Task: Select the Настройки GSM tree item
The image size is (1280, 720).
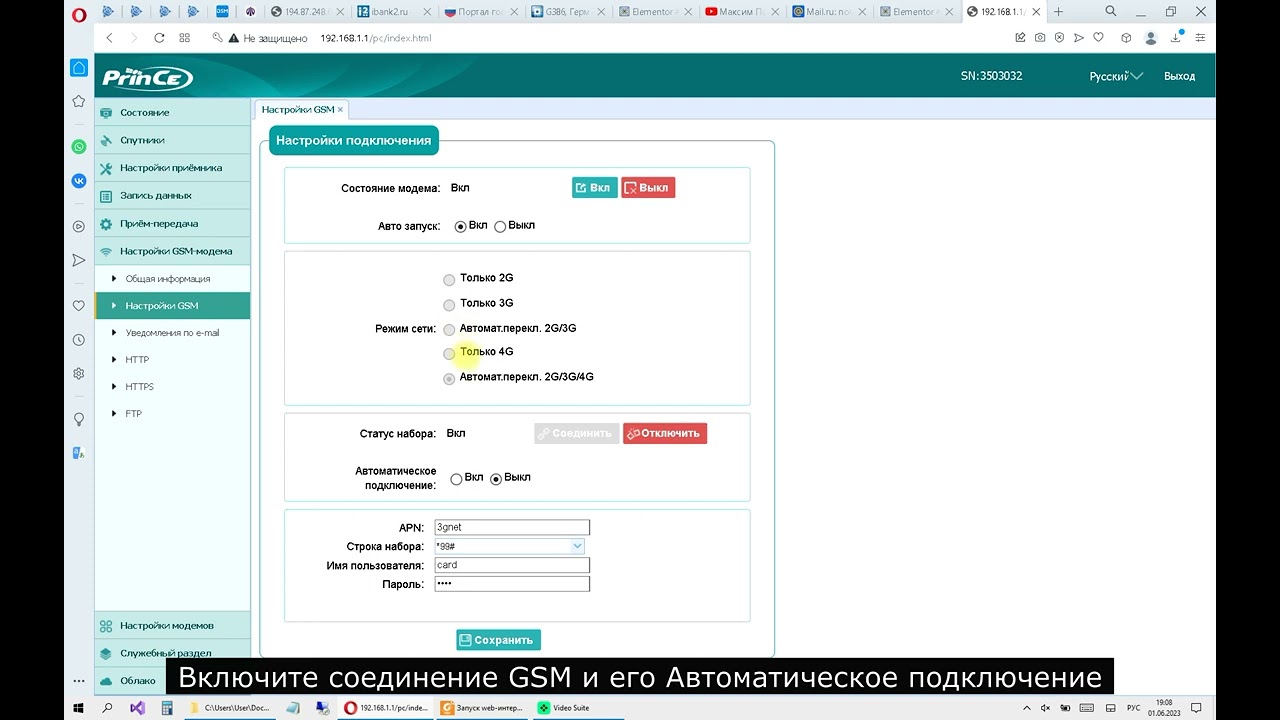Action: pyautogui.click(x=172, y=306)
